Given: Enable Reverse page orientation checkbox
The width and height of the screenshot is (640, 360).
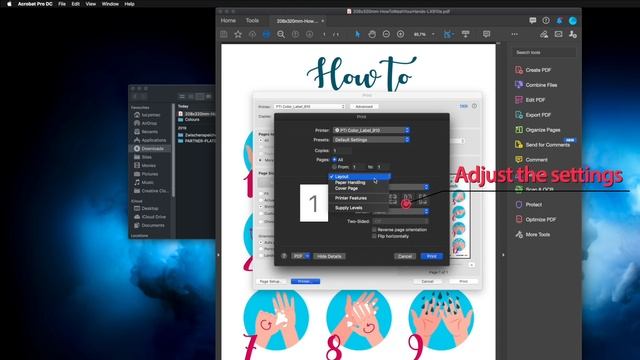Looking at the screenshot, I should pos(374,230).
